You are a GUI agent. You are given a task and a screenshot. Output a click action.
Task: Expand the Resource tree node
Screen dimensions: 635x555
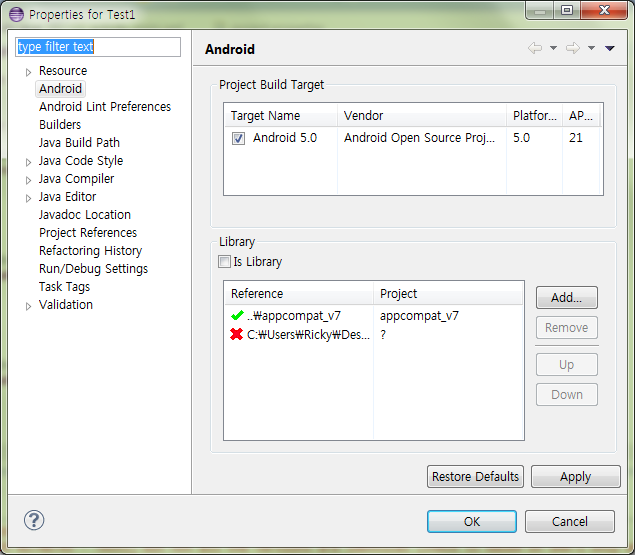point(28,72)
